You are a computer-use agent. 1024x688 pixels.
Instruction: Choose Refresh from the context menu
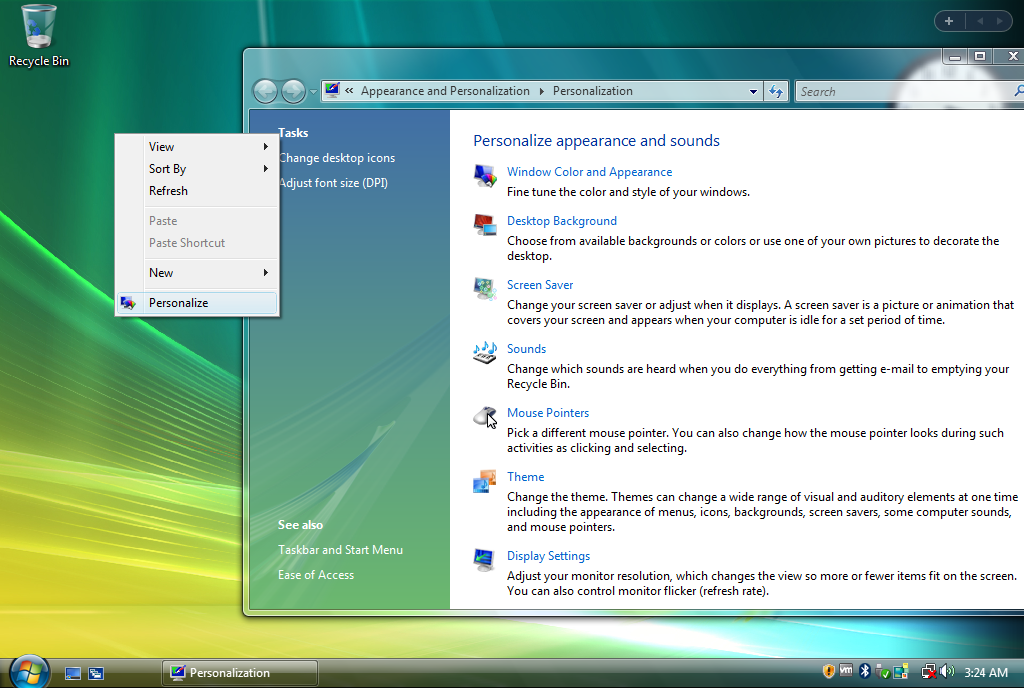[x=197, y=191]
